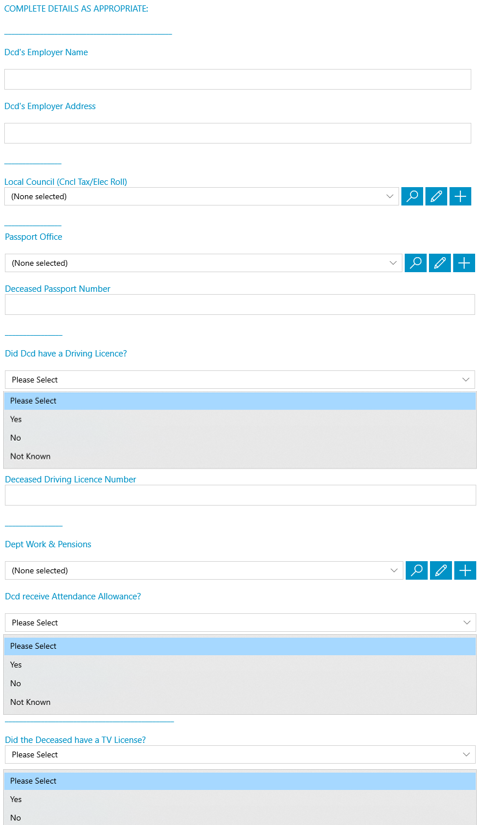
Task: Edit Passport Office entry with pencil icon
Action: [440, 263]
